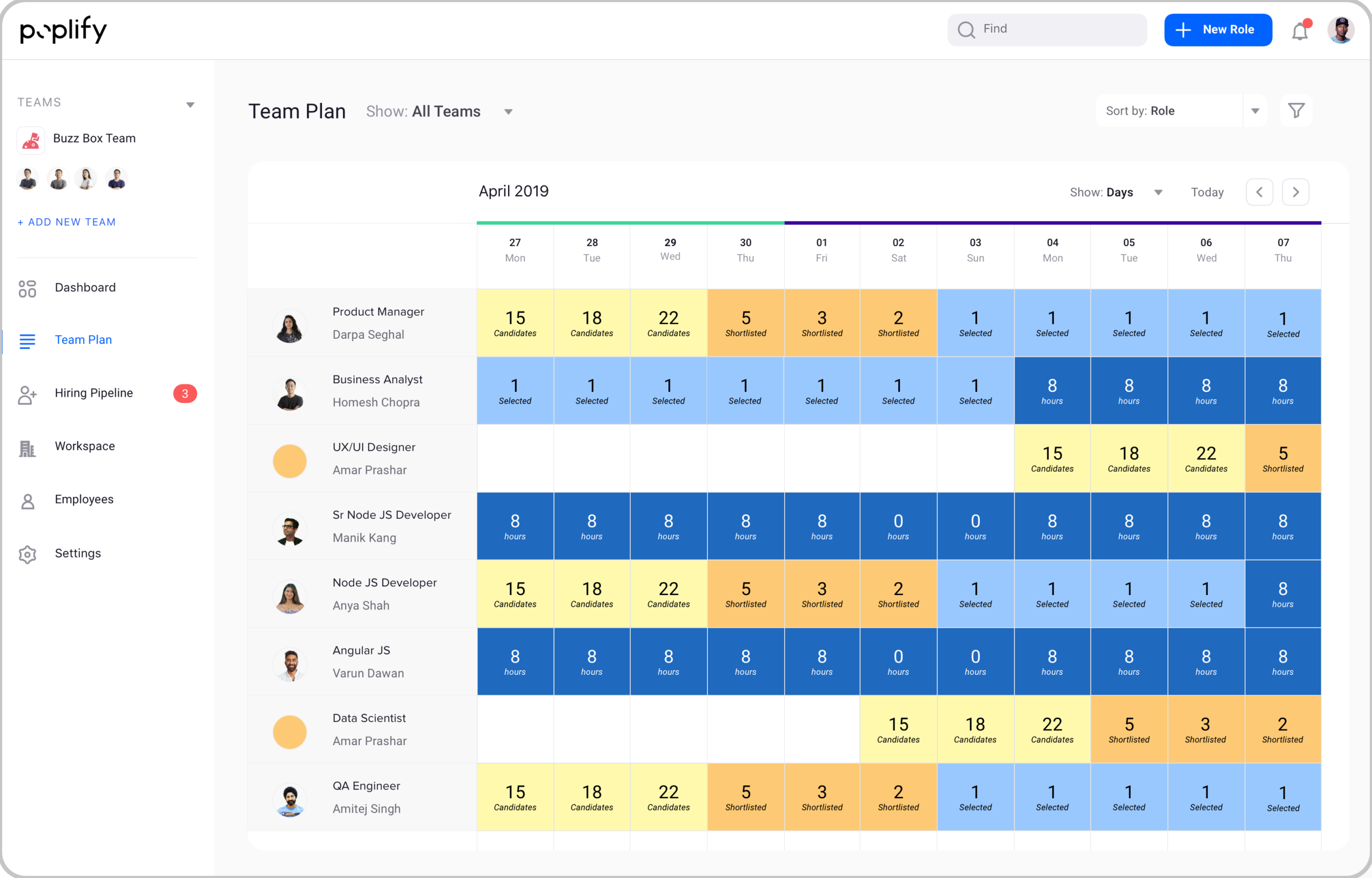Click the notification bell icon
This screenshot has width=1372, height=878.
tap(1299, 31)
